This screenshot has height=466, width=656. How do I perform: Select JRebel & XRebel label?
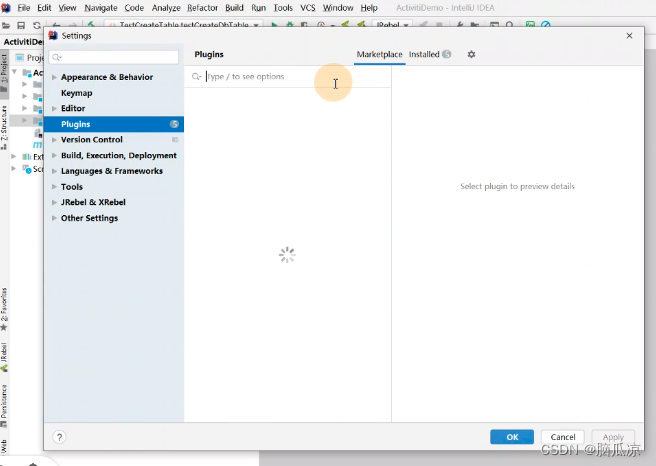tap(93, 202)
